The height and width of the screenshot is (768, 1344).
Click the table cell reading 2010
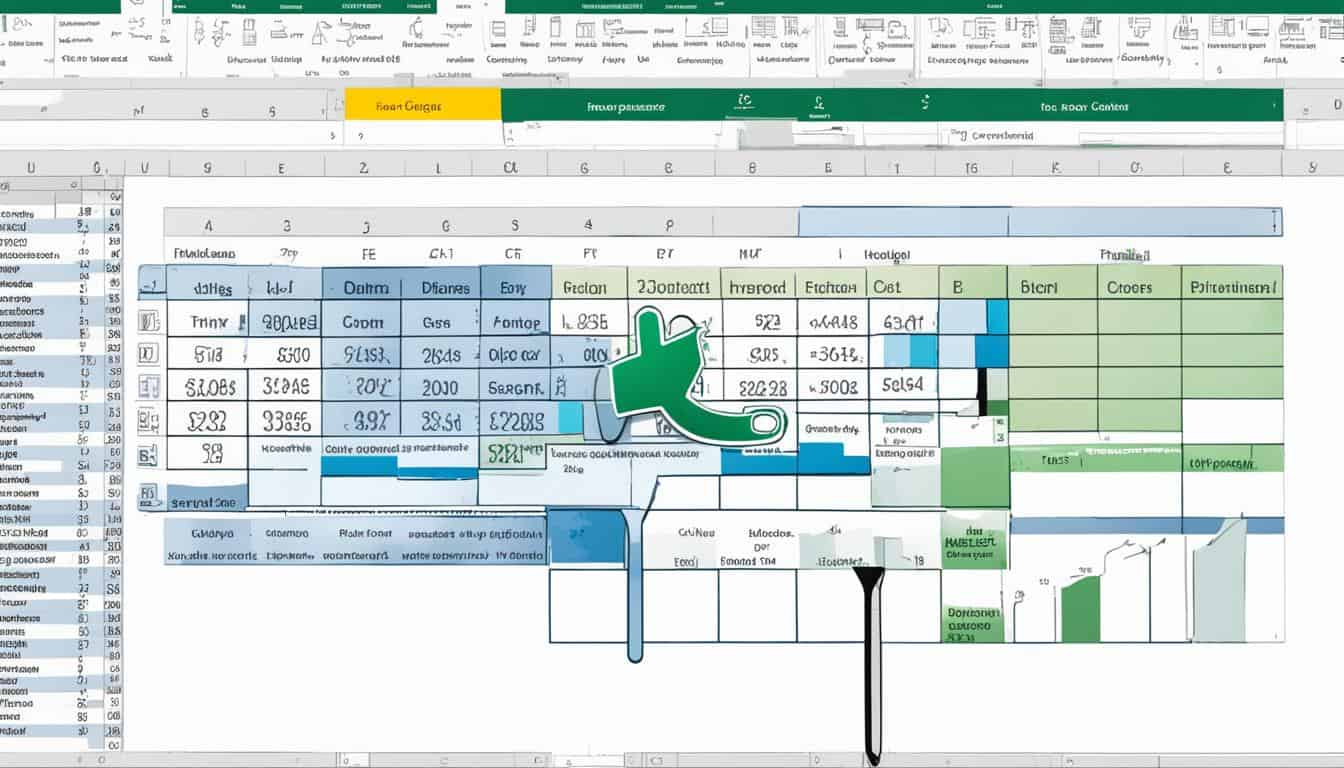[440, 388]
